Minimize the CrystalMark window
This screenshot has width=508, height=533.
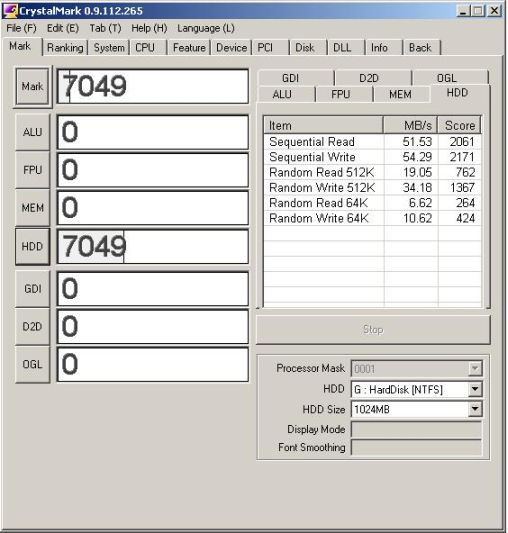[463, 11]
